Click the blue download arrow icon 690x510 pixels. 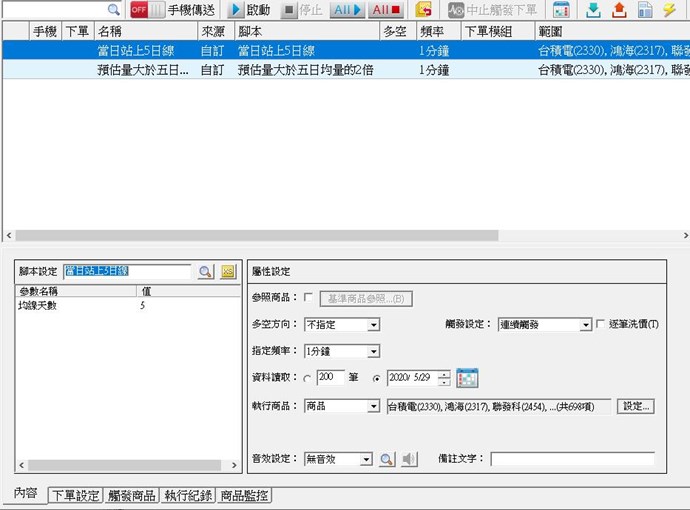coord(593,10)
